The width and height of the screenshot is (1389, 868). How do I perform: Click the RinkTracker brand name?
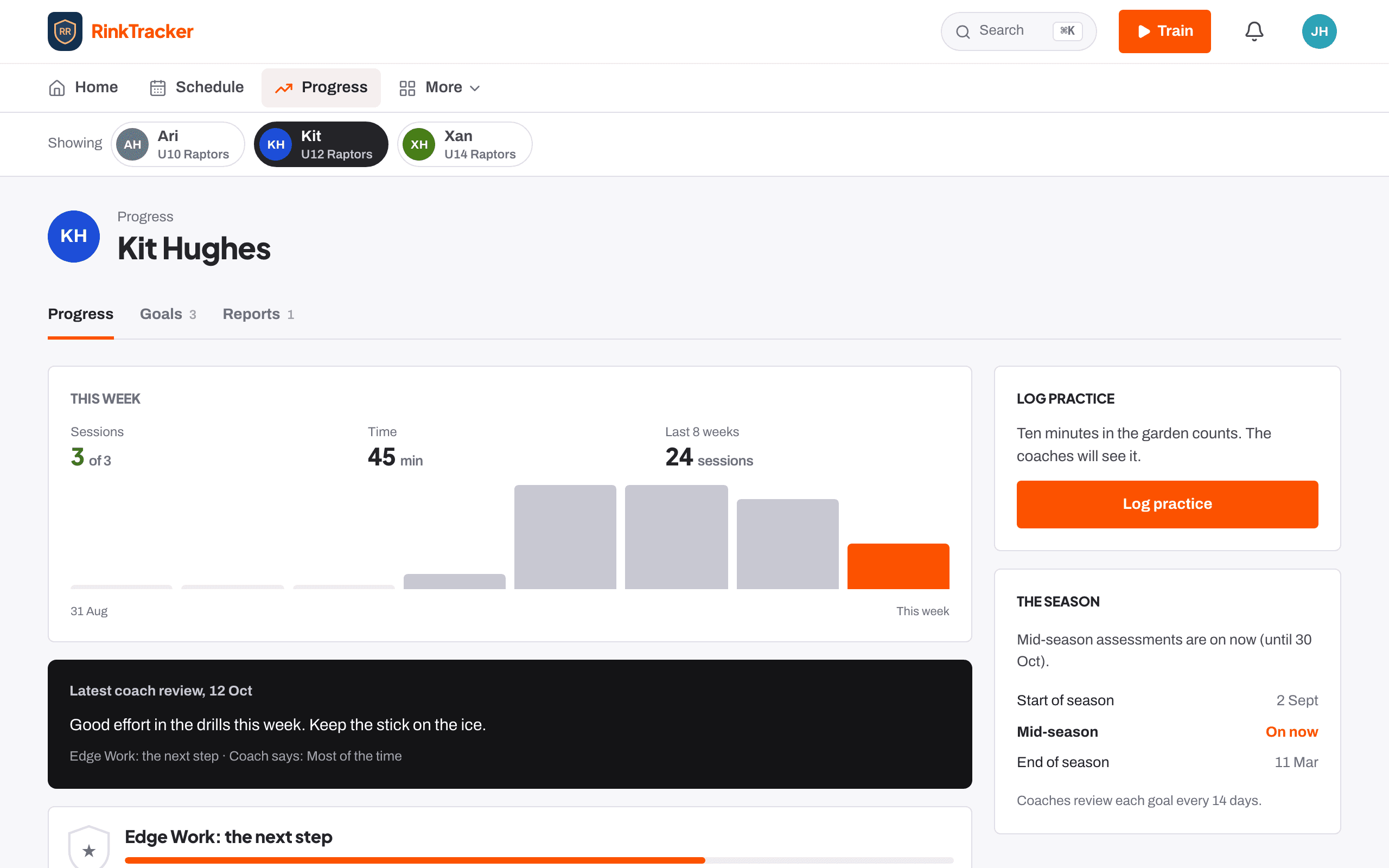(x=142, y=31)
